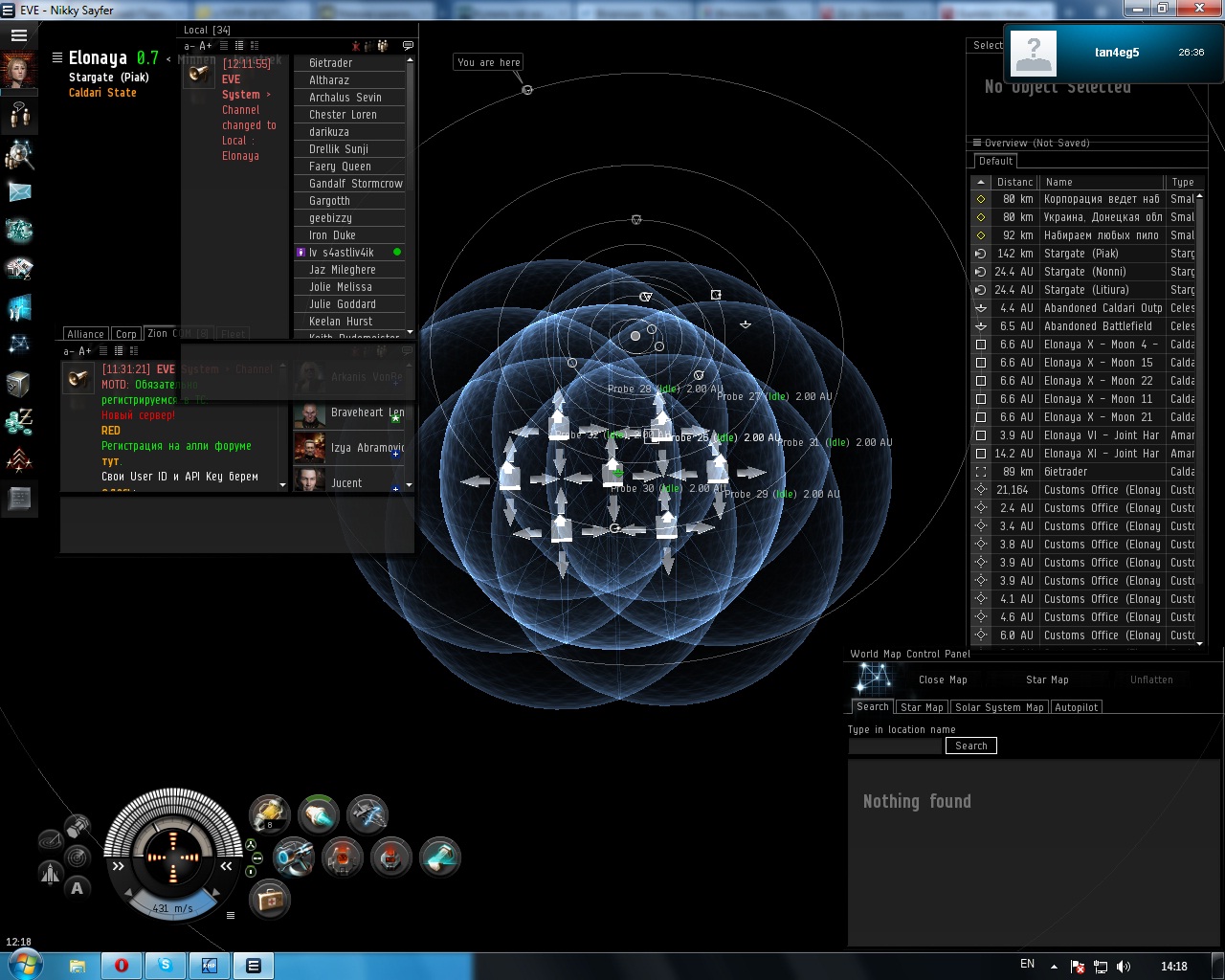Viewport: 1225px width, 980px height.
Task: Click the Caldari State link
Action: pyautogui.click(x=102, y=93)
